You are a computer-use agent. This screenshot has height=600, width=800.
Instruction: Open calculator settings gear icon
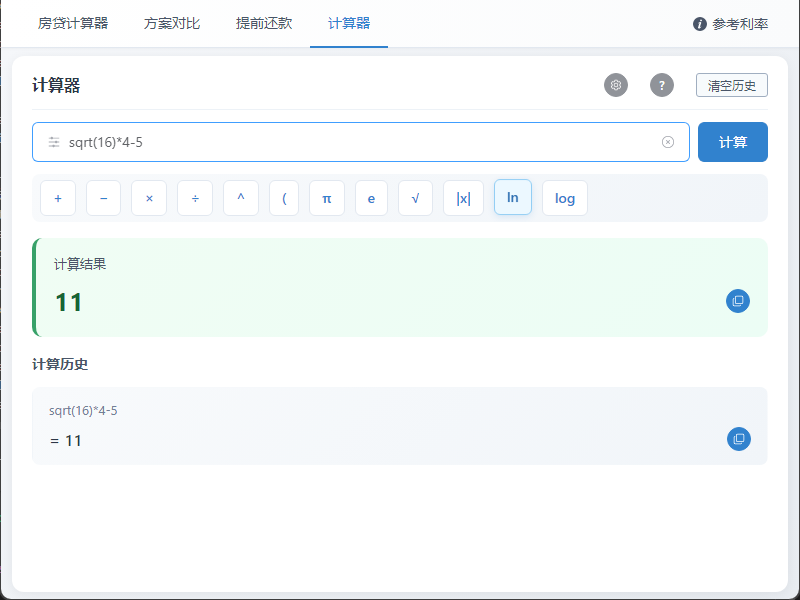(616, 85)
